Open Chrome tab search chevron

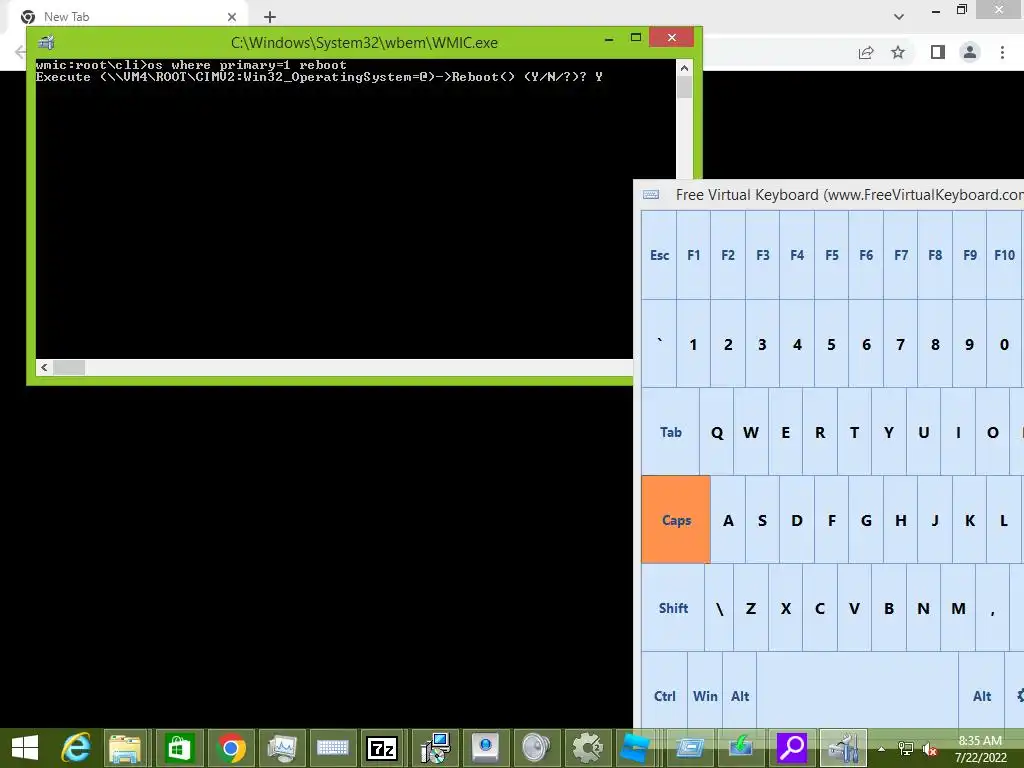point(899,16)
